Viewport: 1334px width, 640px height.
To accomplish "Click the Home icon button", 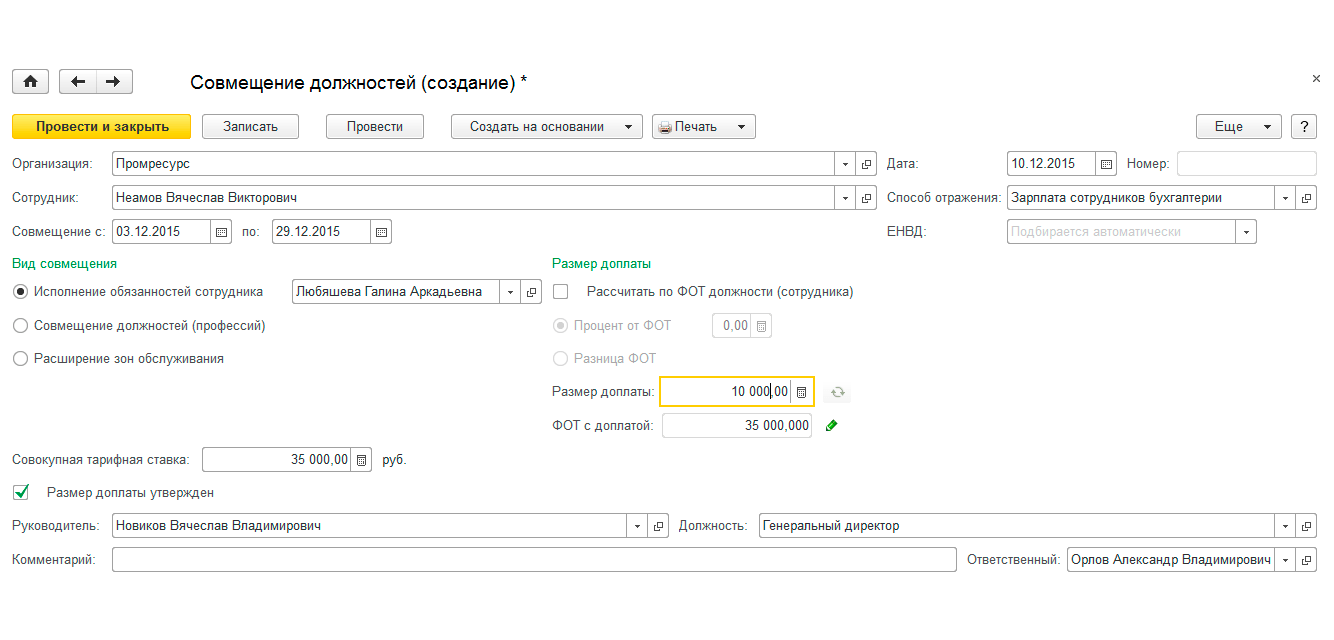I will coord(30,82).
